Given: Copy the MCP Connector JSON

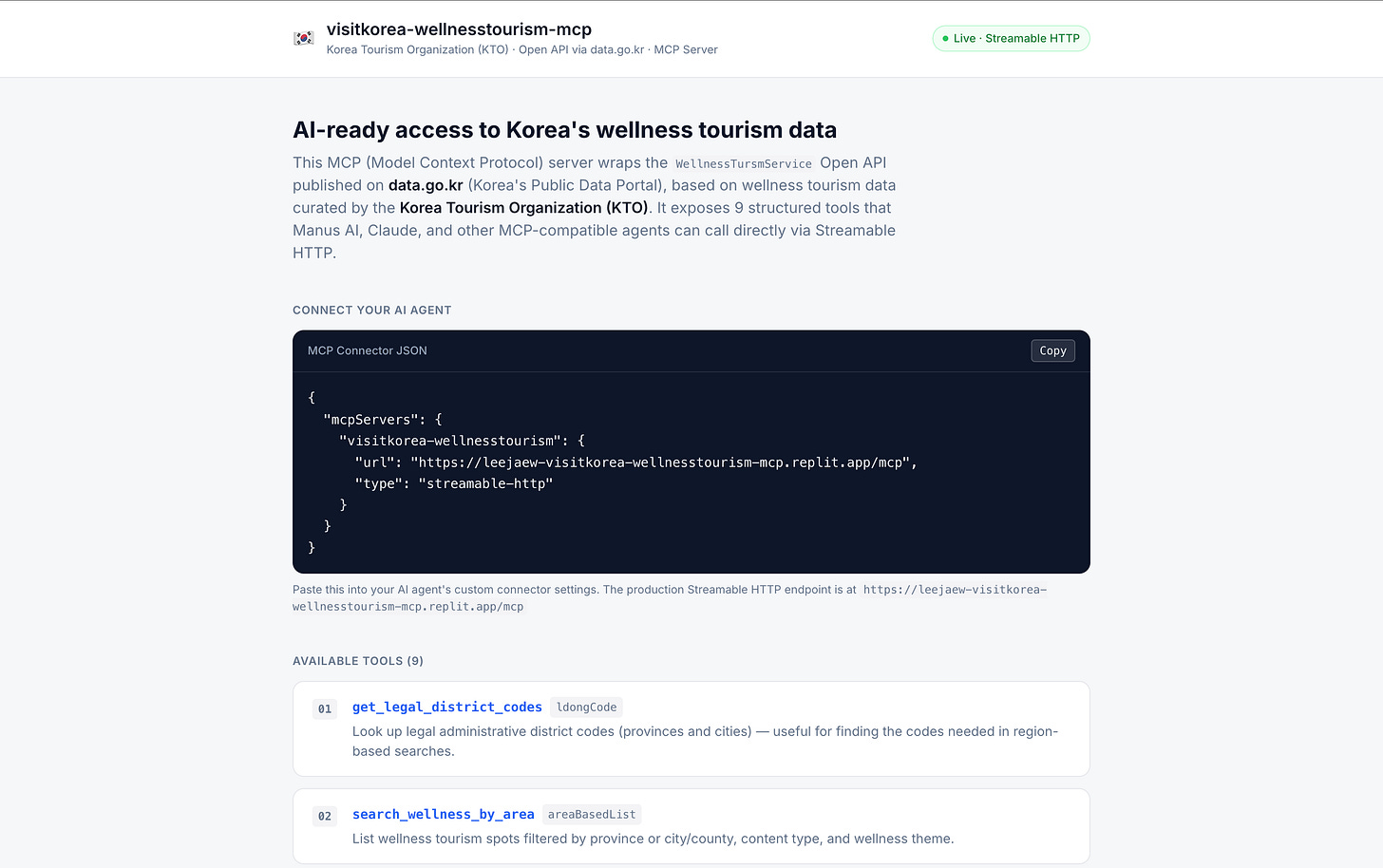Looking at the screenshot, I should click(1052, 350).
